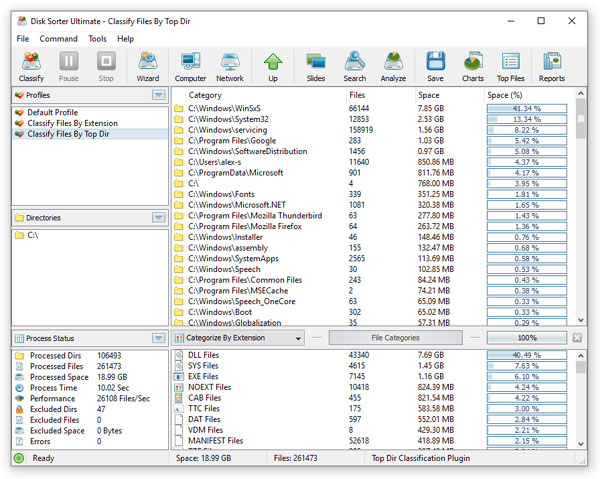Click the 13.34 % space bar
The image size is (600, 479).
click(x=527, y=119)
